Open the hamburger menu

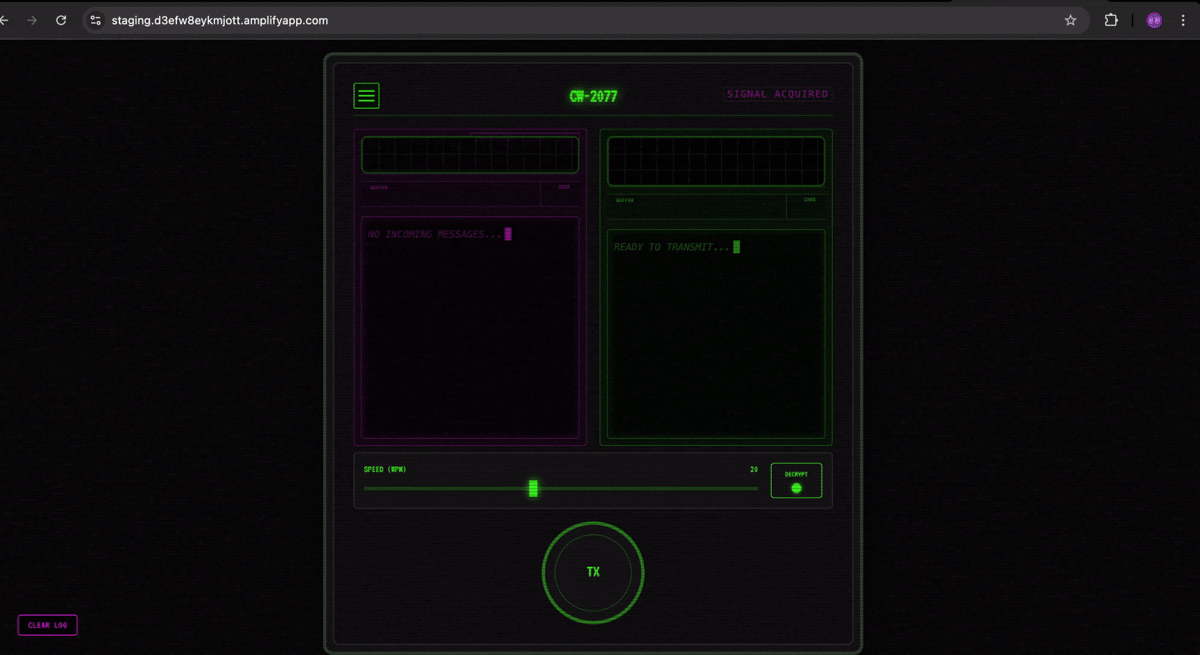(x=366, y=96)
